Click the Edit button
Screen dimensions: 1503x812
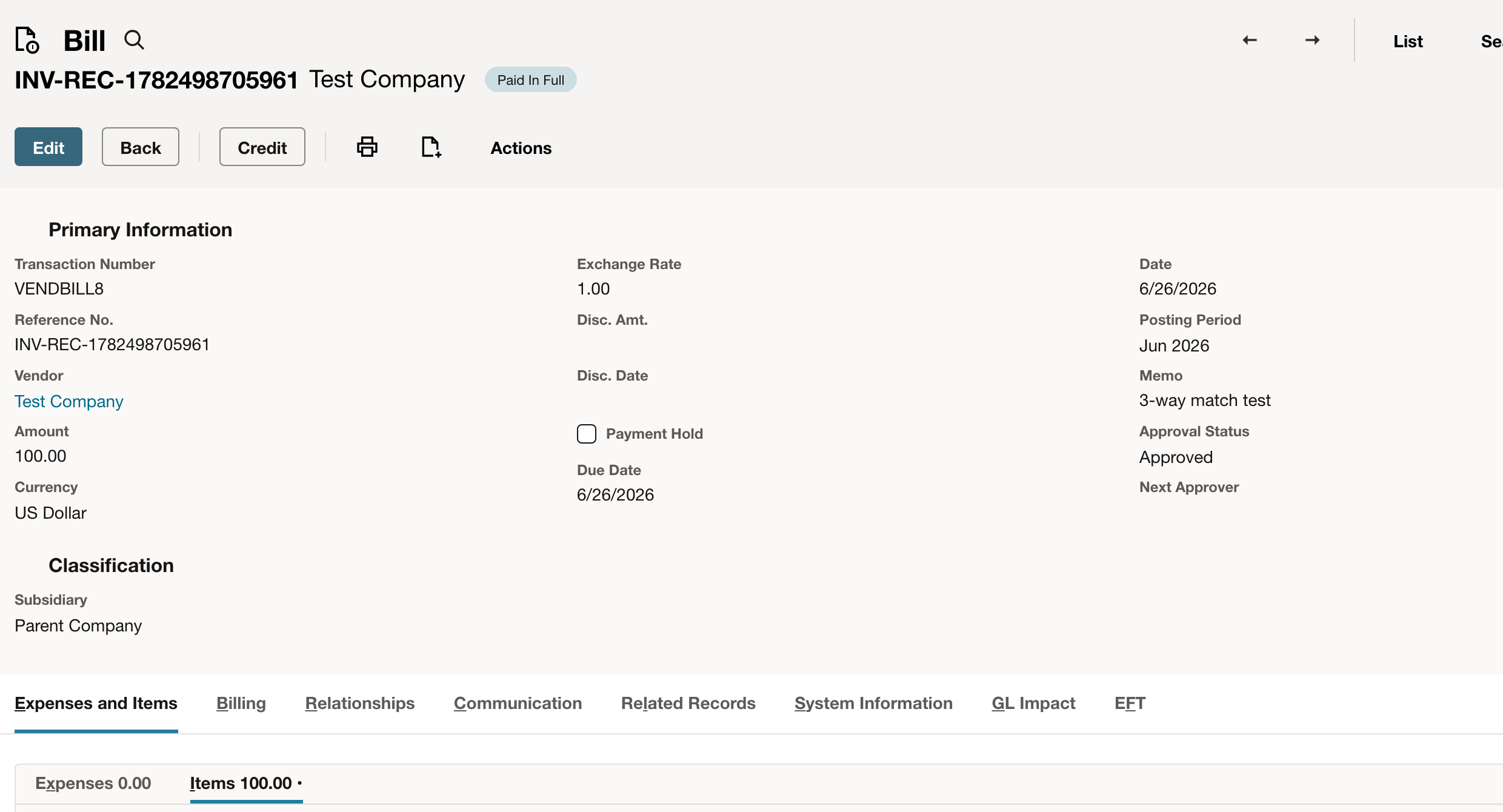(x=48, y=147)
